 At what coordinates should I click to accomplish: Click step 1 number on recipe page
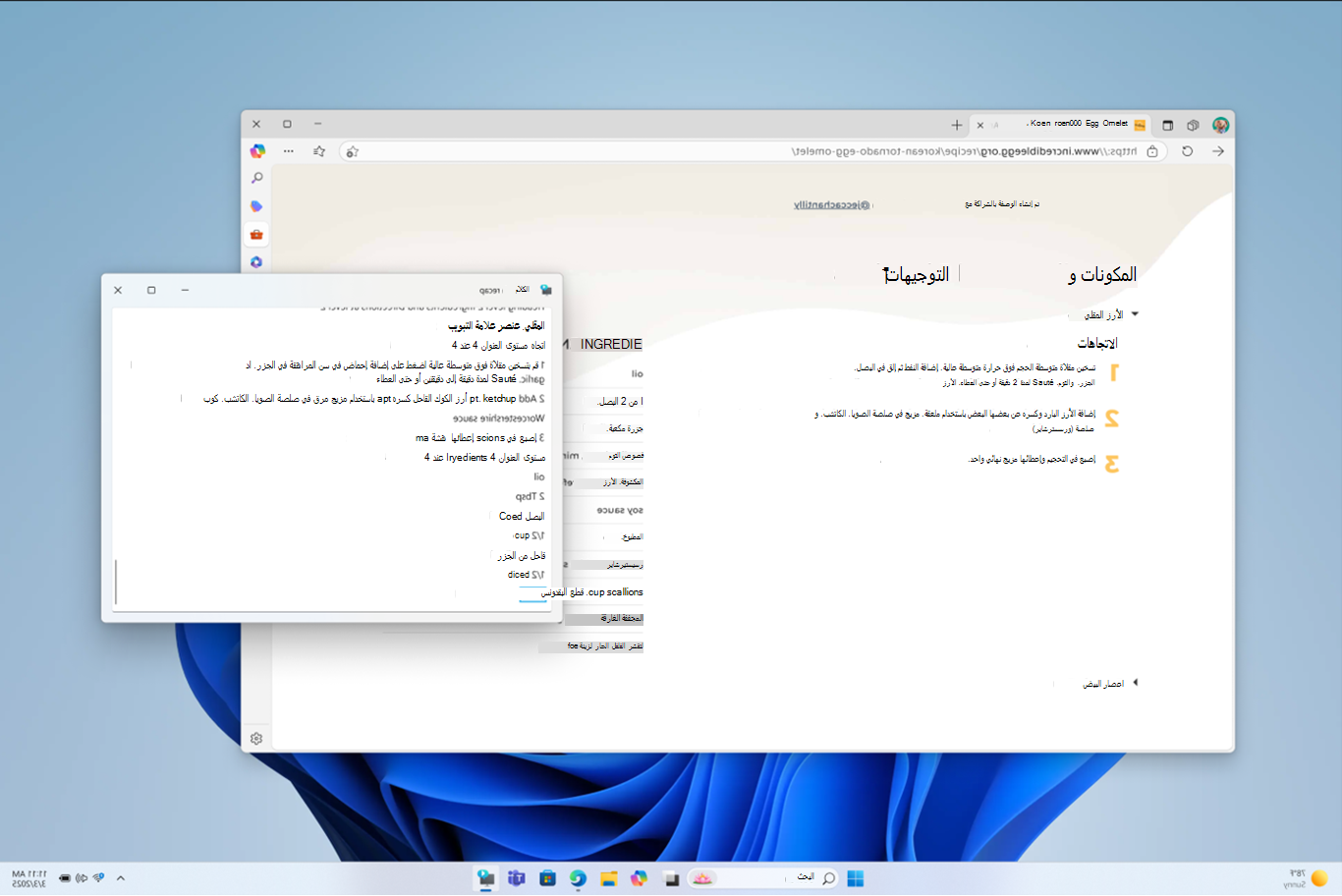click(x=1114, y=372)
